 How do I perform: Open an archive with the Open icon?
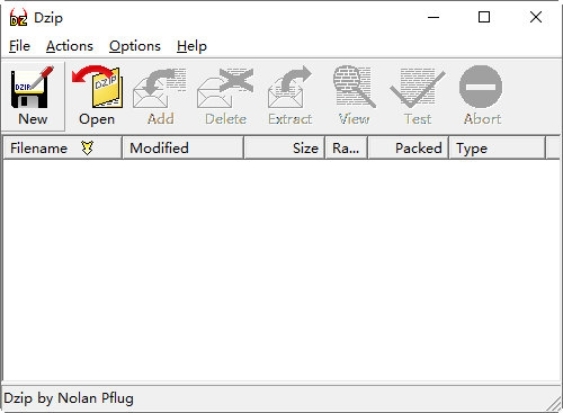pyautogui.click(x=97, y=87)
